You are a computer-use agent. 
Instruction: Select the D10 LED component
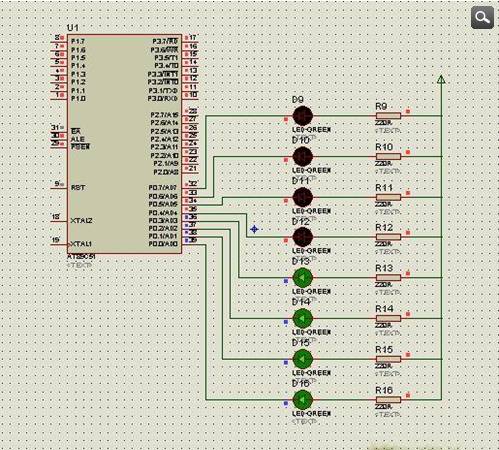[x=303, y=156]
